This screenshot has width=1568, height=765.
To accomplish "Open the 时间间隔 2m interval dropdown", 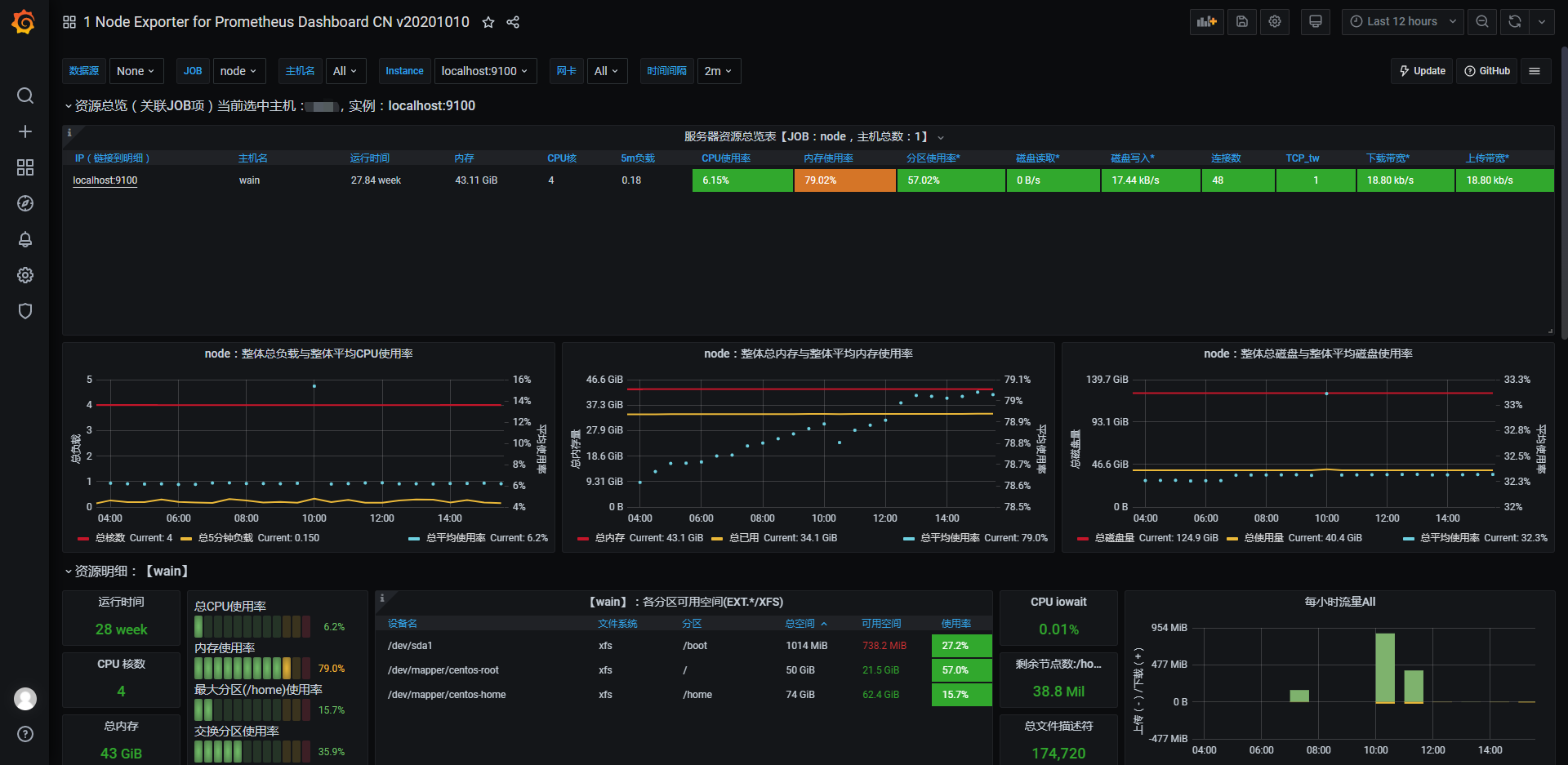I will click(x=718, y=71).
